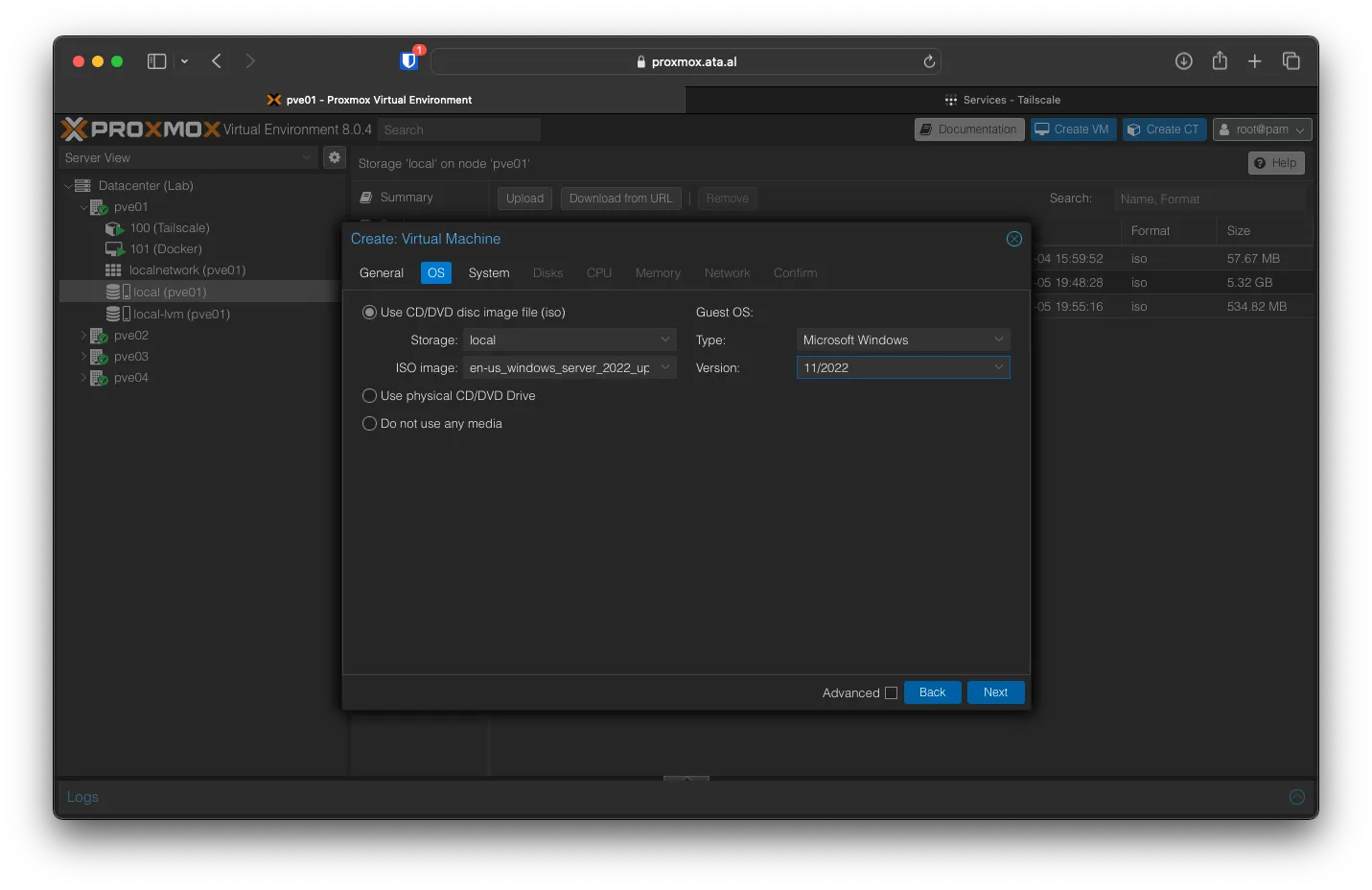This screenshot has height=890, width=1372.
Task: Click Download from URL
Action: [621, 199]
